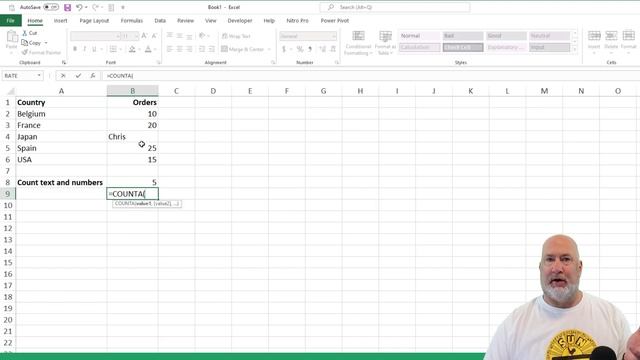This screenshot has width=640, height=360.
Task: Click the Top Align icon
Action: click(170, 36)
